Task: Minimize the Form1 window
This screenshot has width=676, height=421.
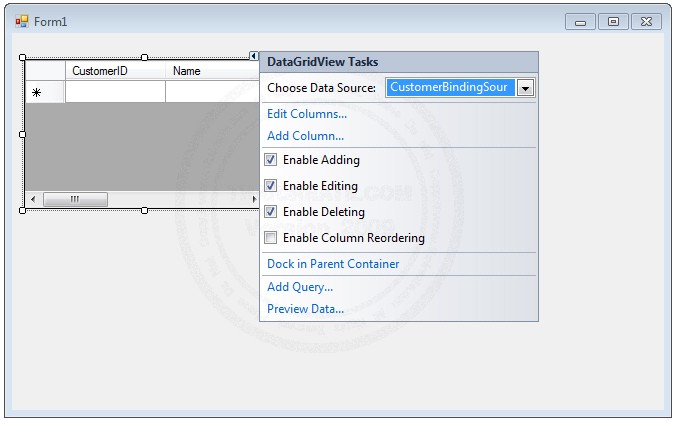Action: click(580, 21)
